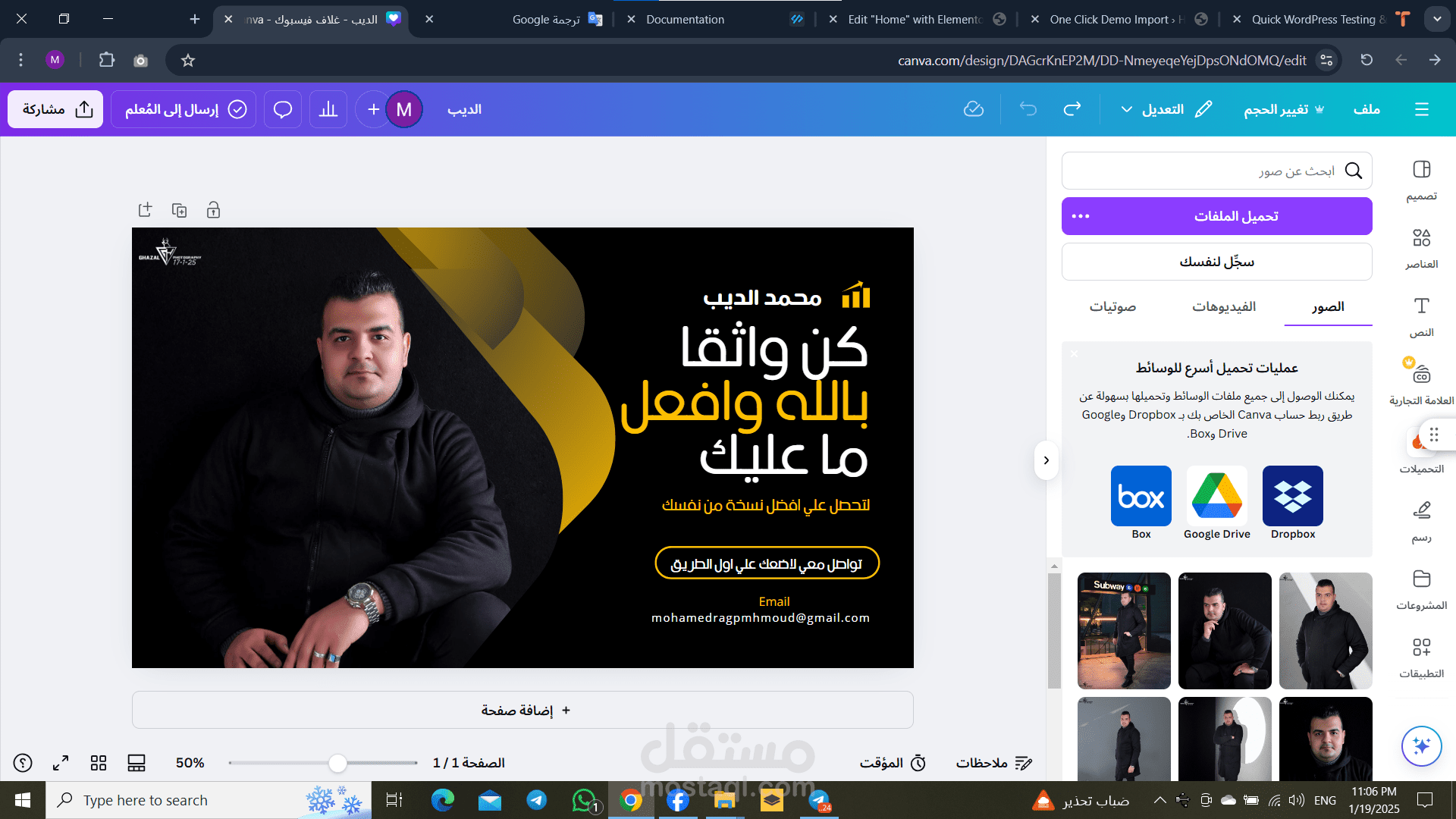
Task: Click the duplicate page icon above the canvas
Action: coord(179,210)
